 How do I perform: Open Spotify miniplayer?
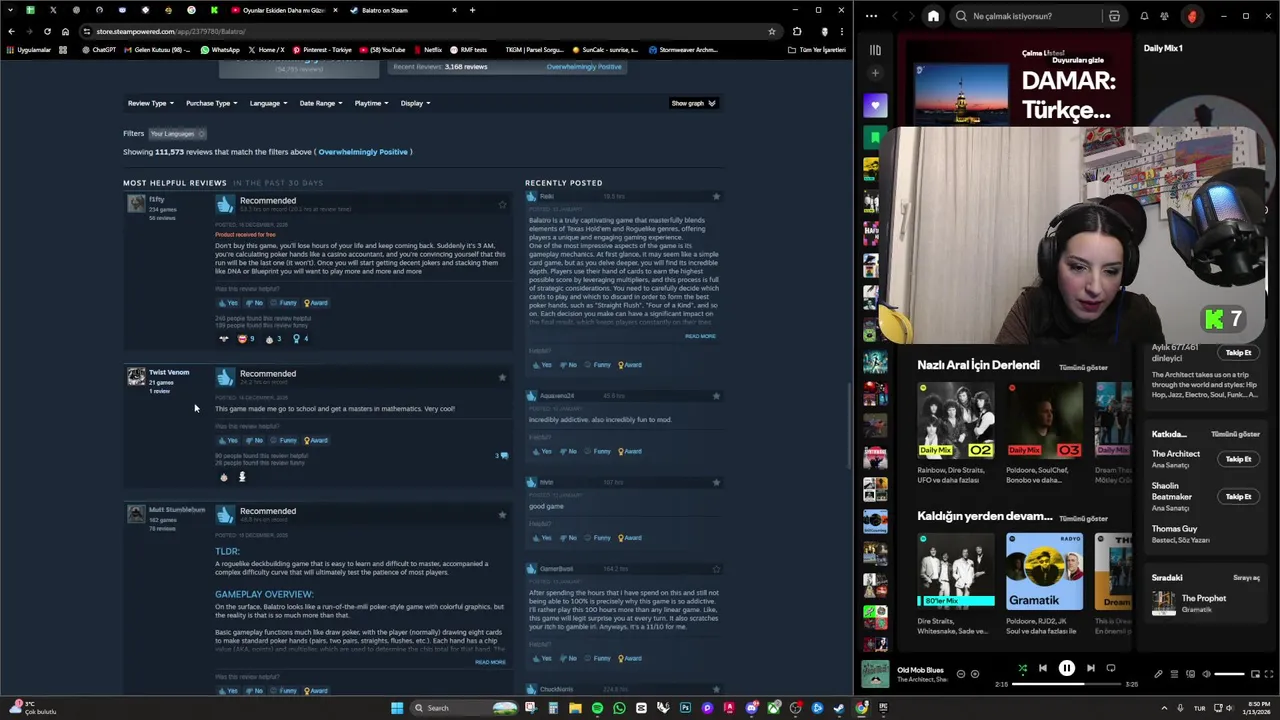pos(1256,674)
